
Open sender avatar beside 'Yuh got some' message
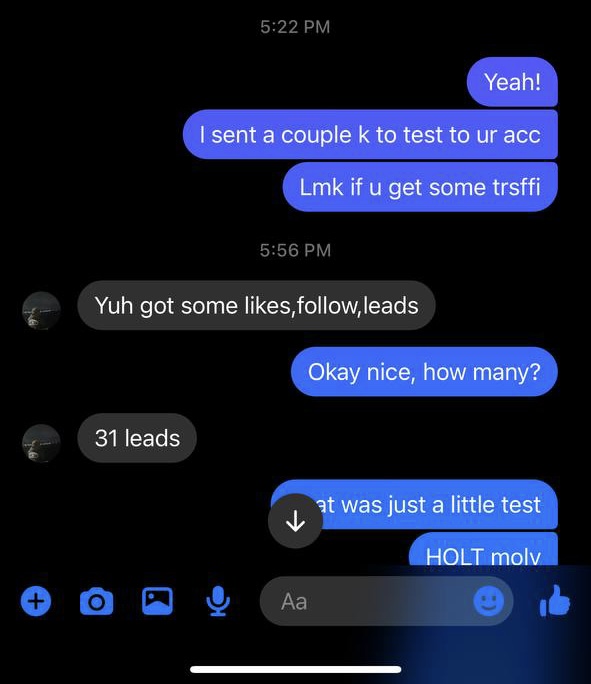pos(41,310)
